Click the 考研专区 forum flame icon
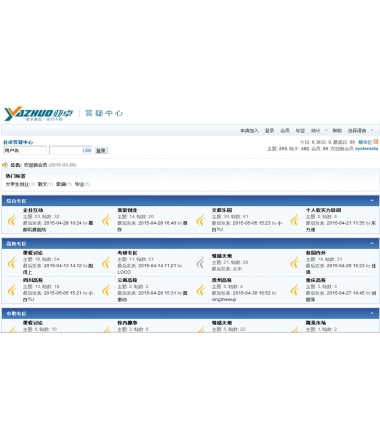This screenshot has width=380, height=441. click(106, 263)
